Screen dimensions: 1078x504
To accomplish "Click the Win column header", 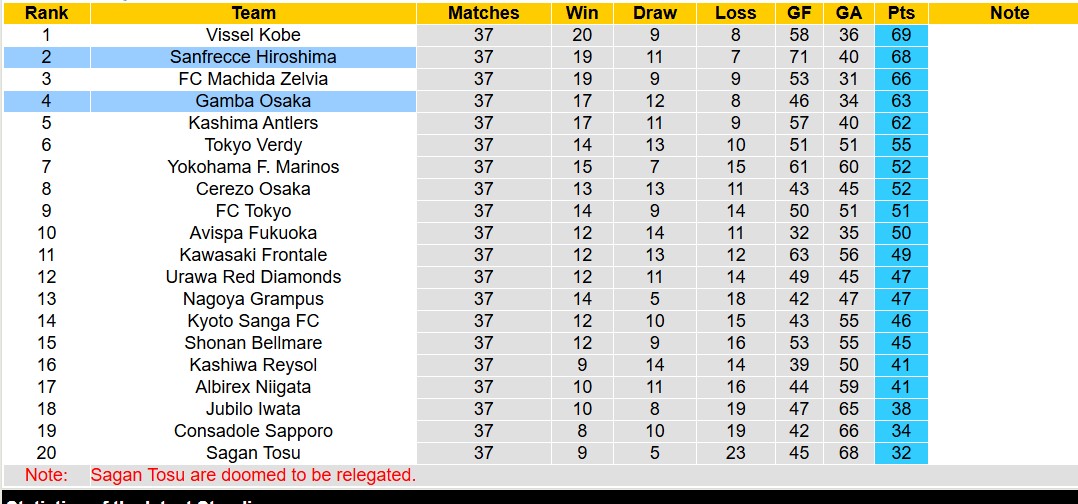I will tap(582, 13).
